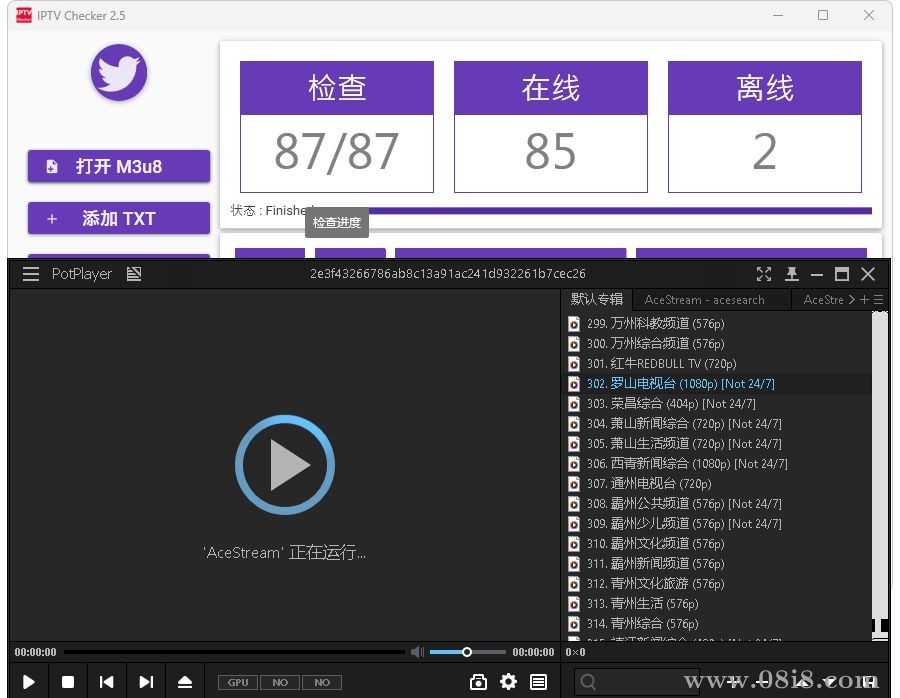Select 314. 青州综合 (576p)
Viewport: 900px width, 698px height.
[717, 624]
